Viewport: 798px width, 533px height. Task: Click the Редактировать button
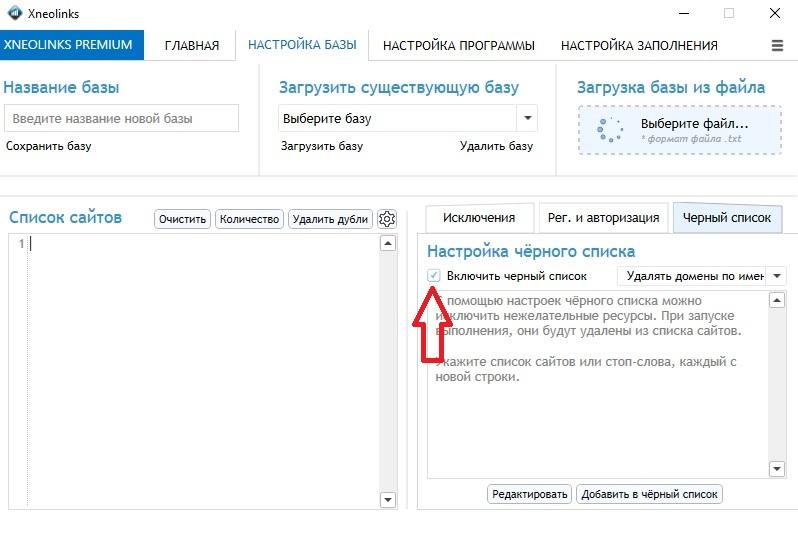529,494
